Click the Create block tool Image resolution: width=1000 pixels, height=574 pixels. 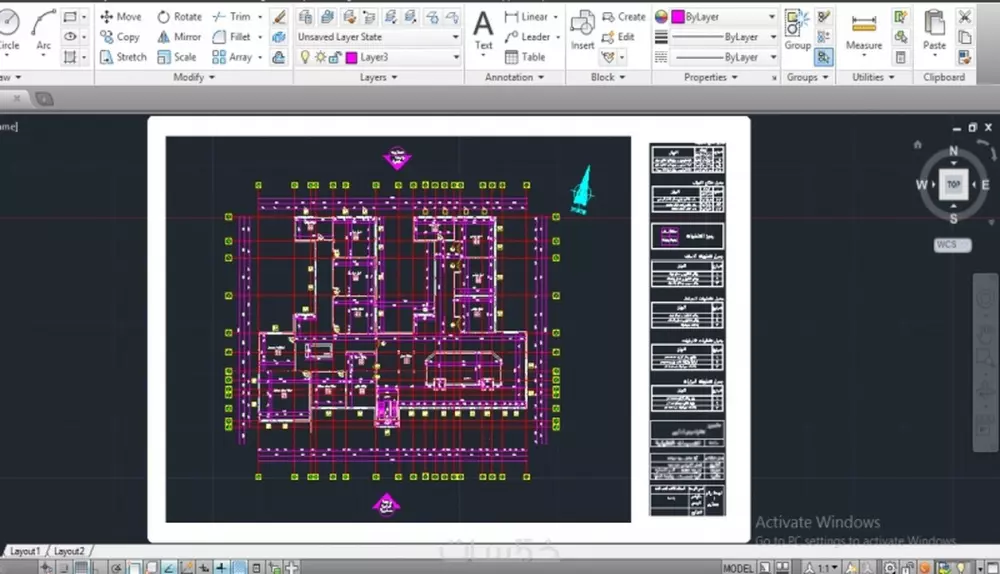coord(624,17)
